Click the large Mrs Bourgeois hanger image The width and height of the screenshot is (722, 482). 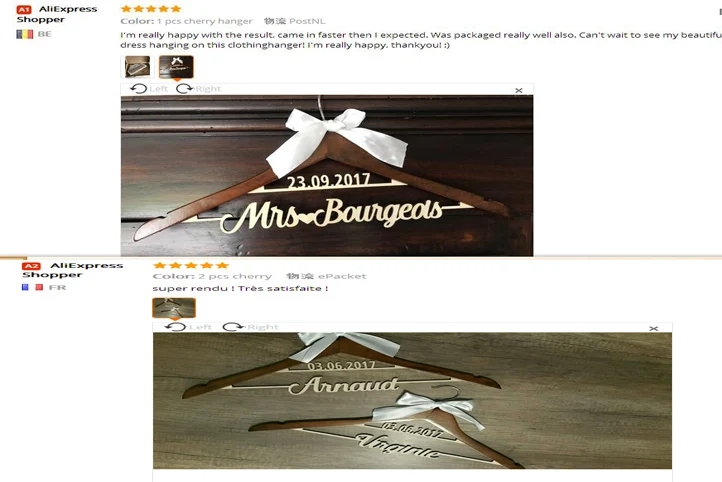(x=327, y=175)
